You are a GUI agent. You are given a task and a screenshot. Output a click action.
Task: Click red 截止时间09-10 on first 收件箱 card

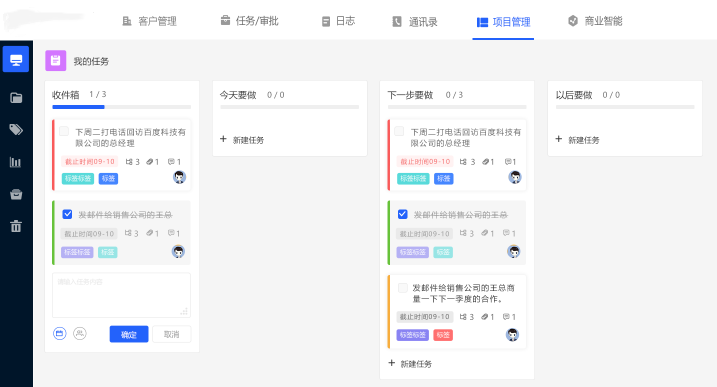(90, 161)
